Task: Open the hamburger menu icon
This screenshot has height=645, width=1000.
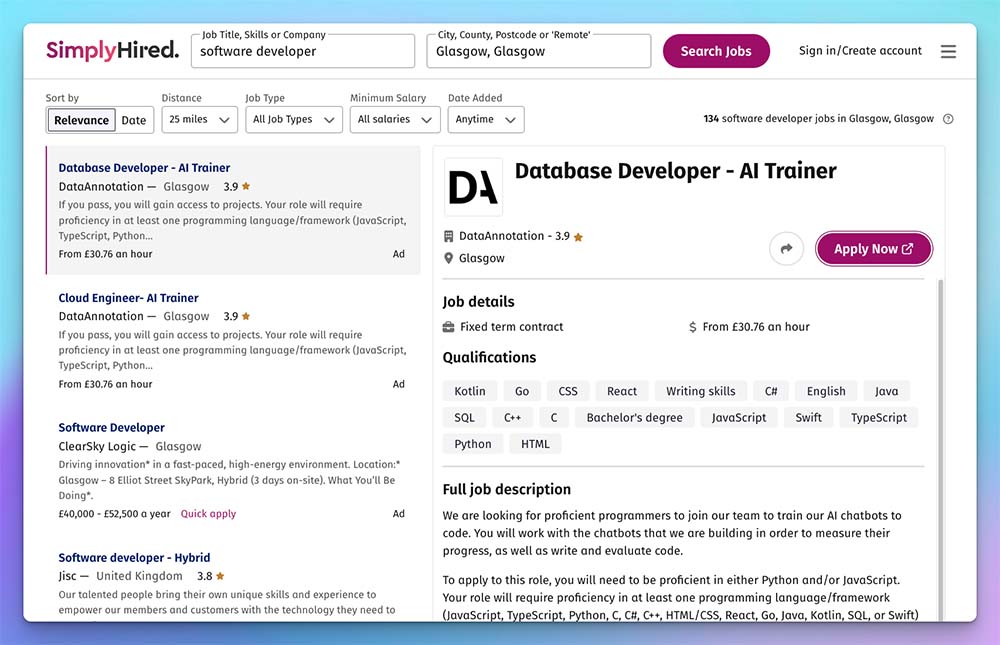Action: tap(948, 51)
